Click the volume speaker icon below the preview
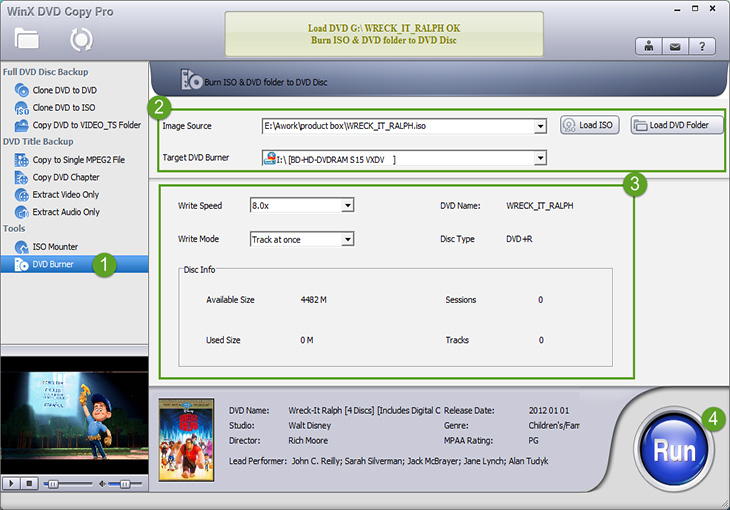 point(102,484)
